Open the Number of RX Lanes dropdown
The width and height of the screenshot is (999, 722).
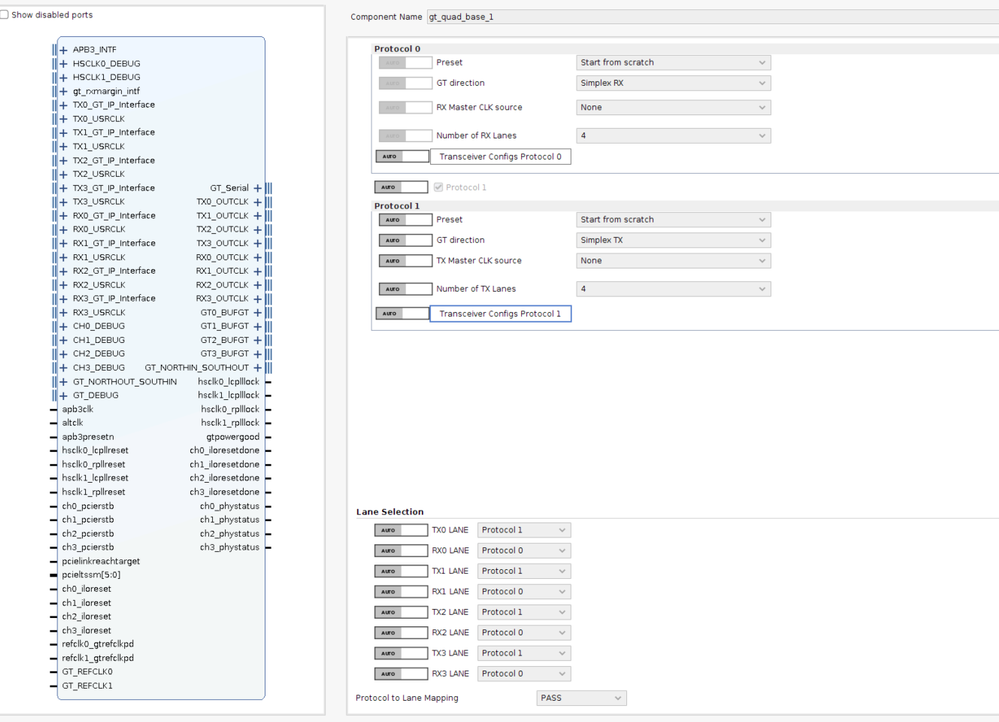click(673, 135)
